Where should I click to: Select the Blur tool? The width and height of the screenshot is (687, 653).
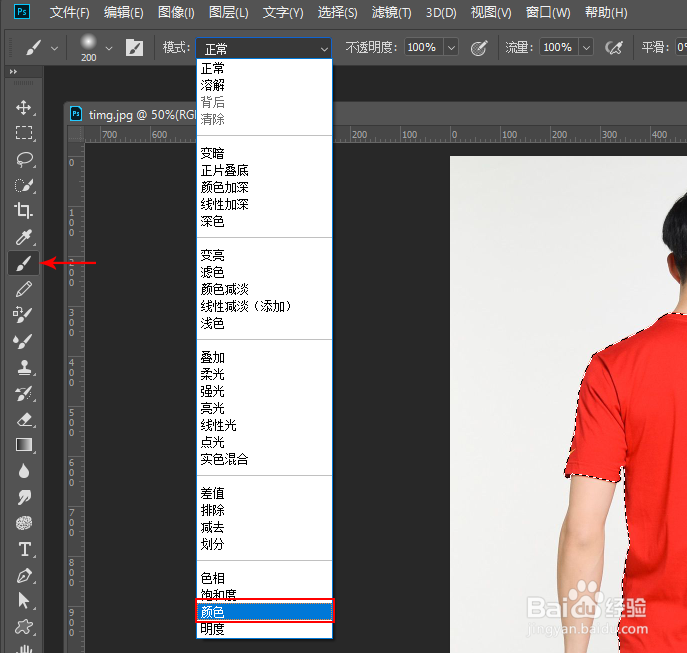pyautogui.click(x=24, y=471)
